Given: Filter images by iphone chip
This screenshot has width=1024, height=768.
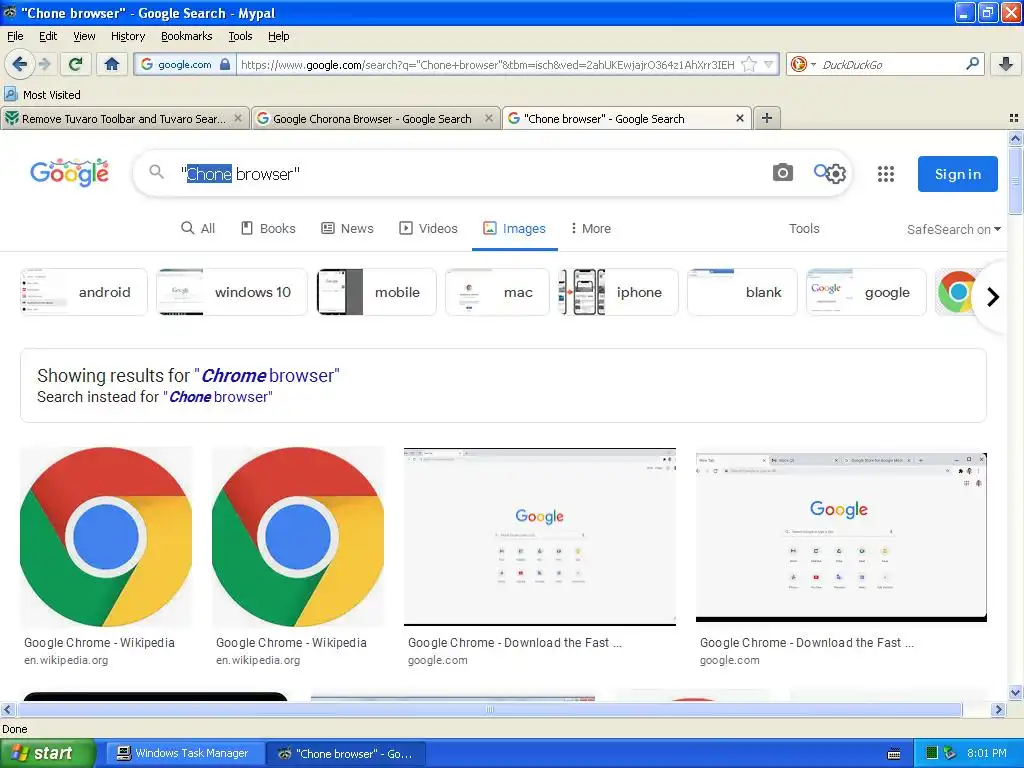Looking at the screenshot, I should coord(618,292).
